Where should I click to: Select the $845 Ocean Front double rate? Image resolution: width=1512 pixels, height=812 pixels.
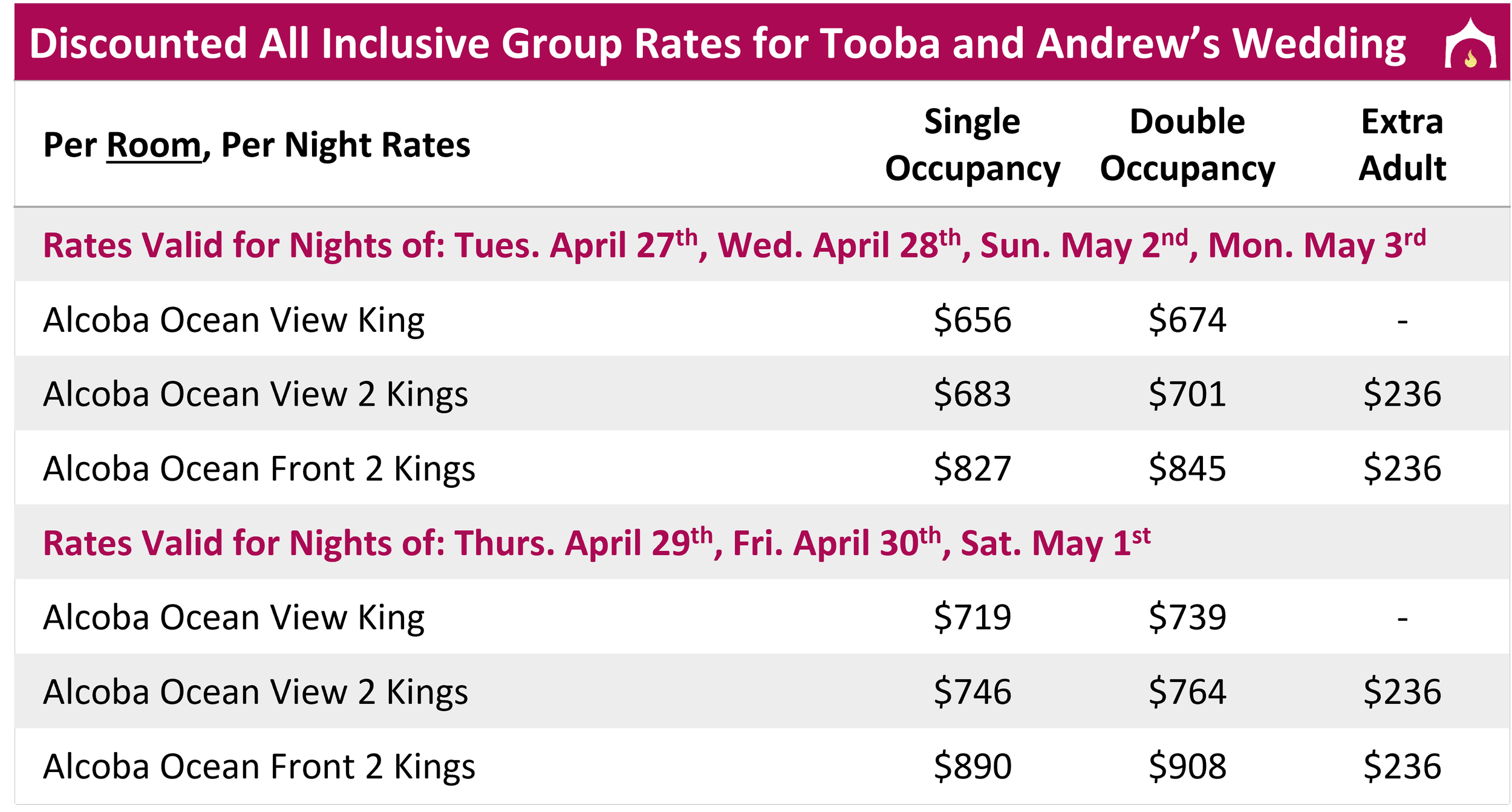point(1187,468)
